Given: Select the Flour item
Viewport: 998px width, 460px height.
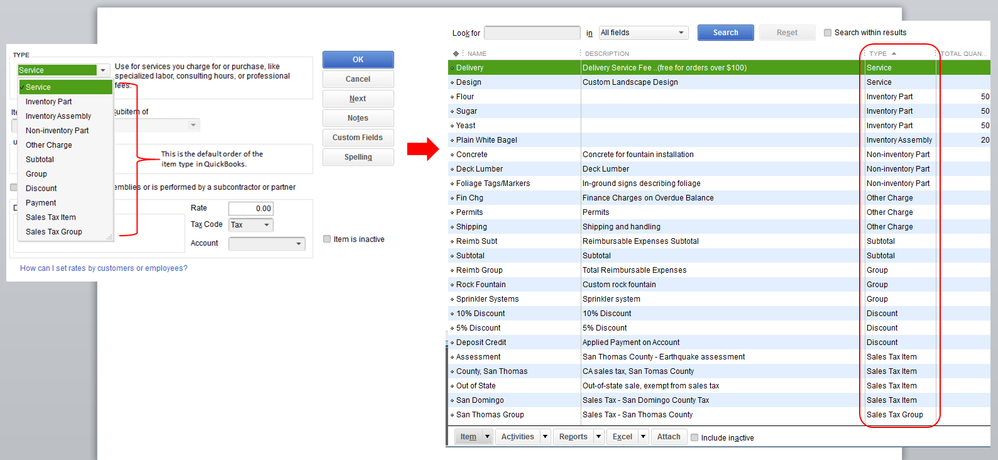Looking at the screenshot, I should tap(465, 97).
